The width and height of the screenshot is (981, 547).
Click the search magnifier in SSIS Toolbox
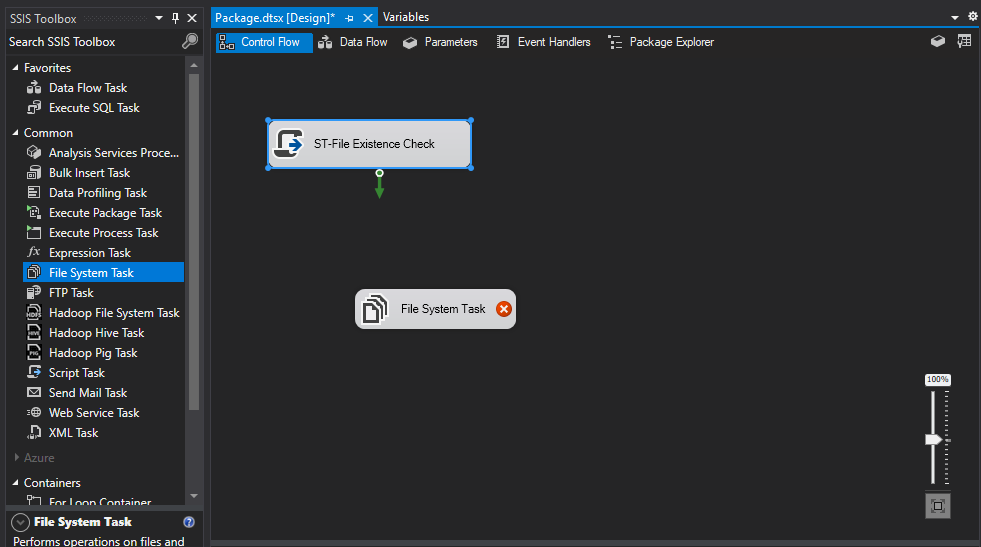tap(190, 42)
